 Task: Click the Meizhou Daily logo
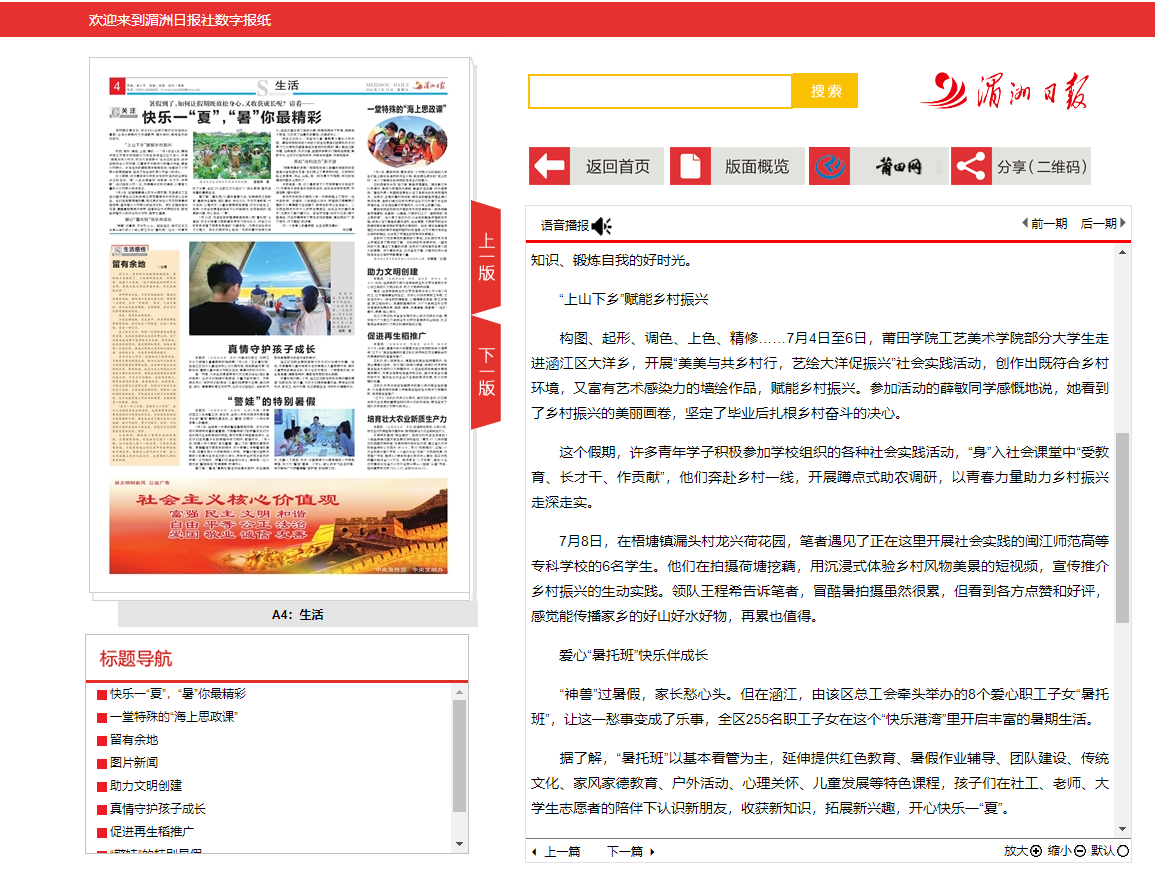click(x=1005, y=91)
